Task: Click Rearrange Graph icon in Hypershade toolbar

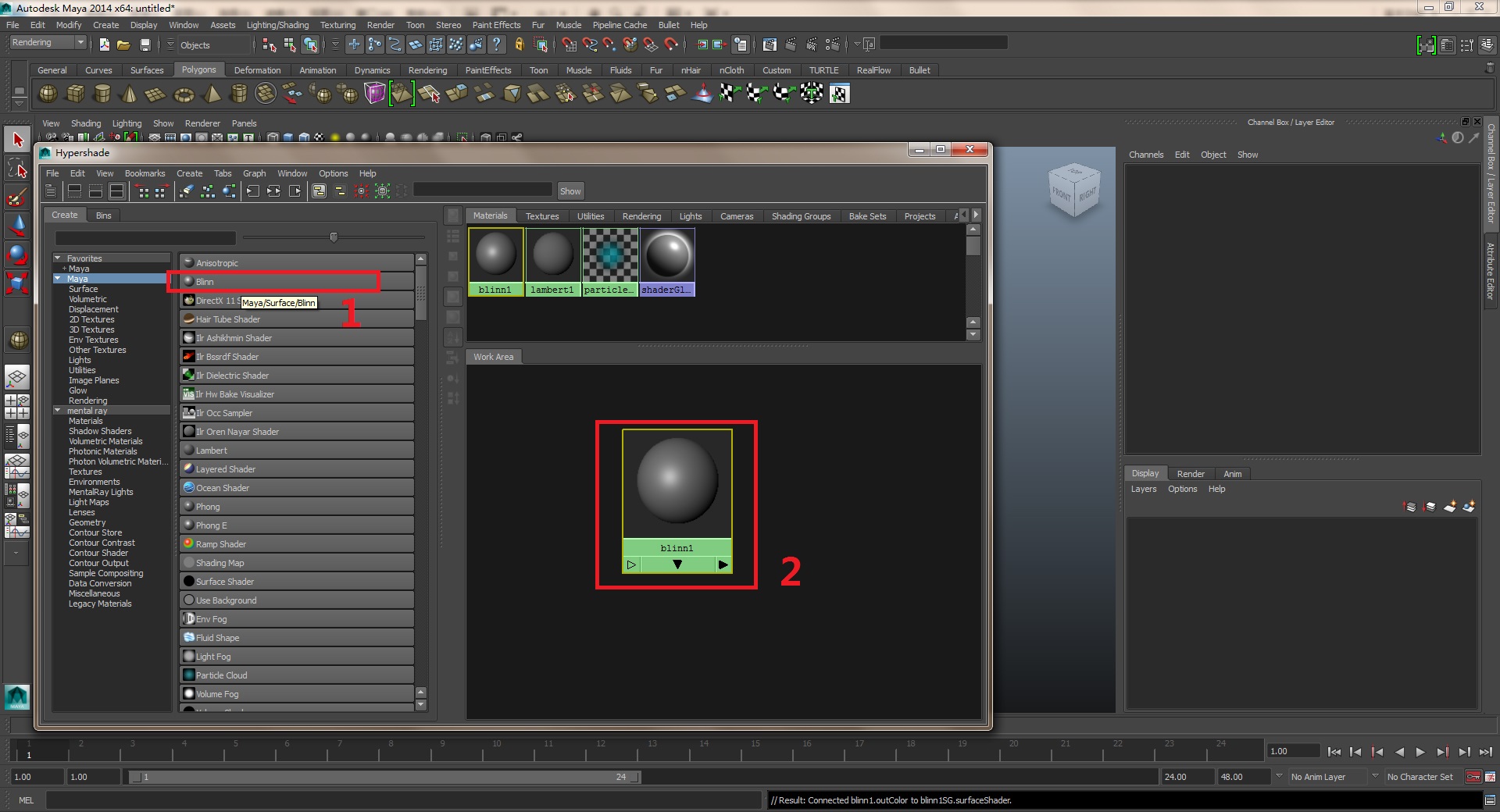Action: (208, 191)
